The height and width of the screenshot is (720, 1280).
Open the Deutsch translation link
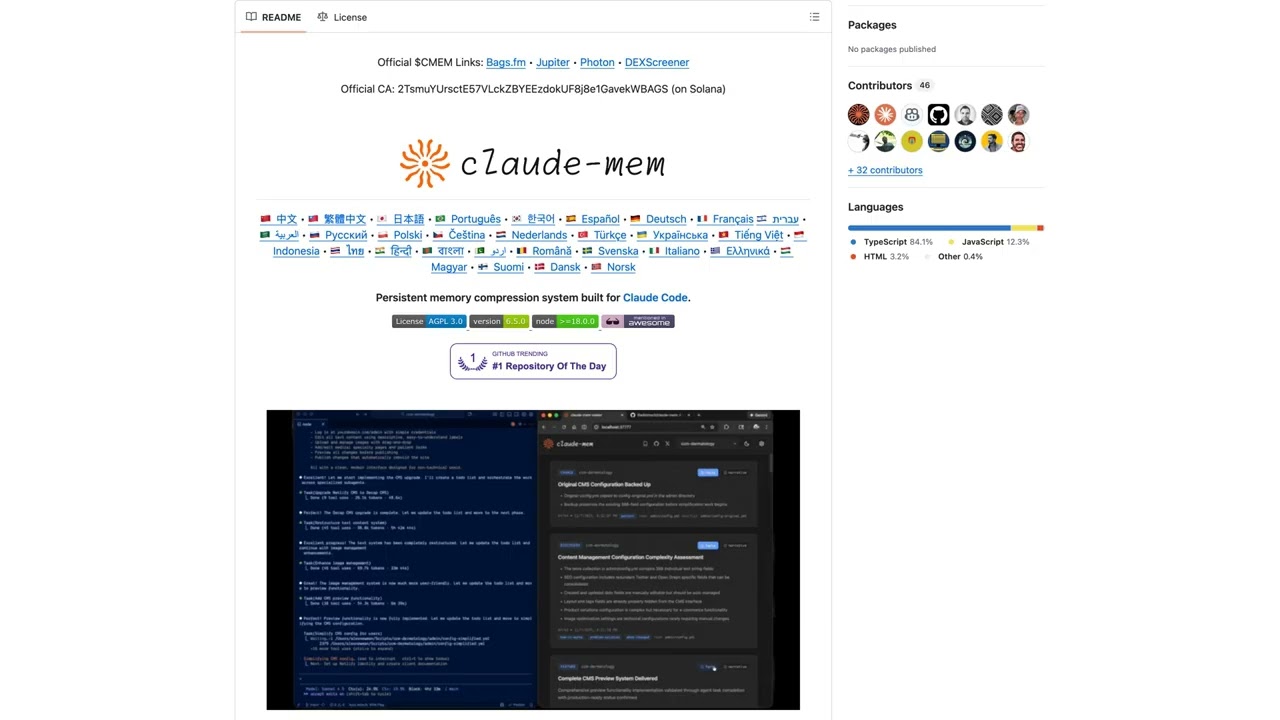[x=658, y=219]
